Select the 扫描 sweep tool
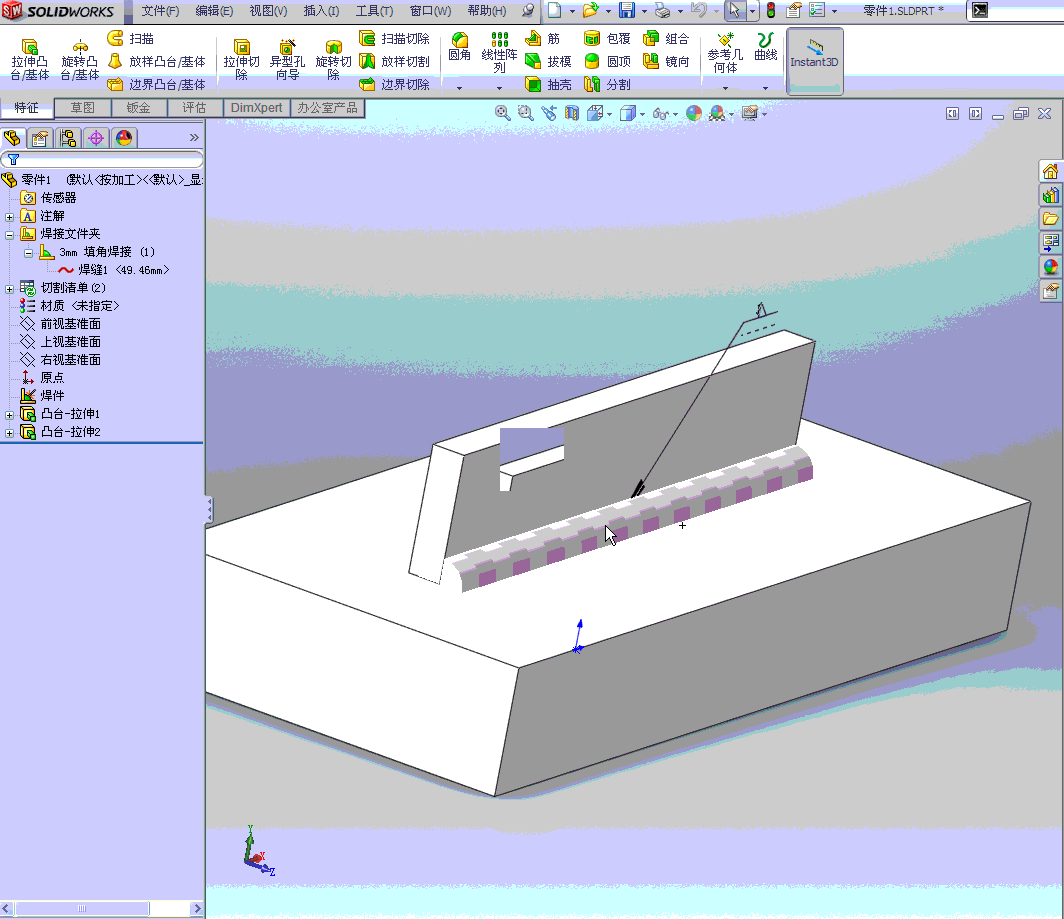Screen dimensions: 1064x919 point(131,39)
